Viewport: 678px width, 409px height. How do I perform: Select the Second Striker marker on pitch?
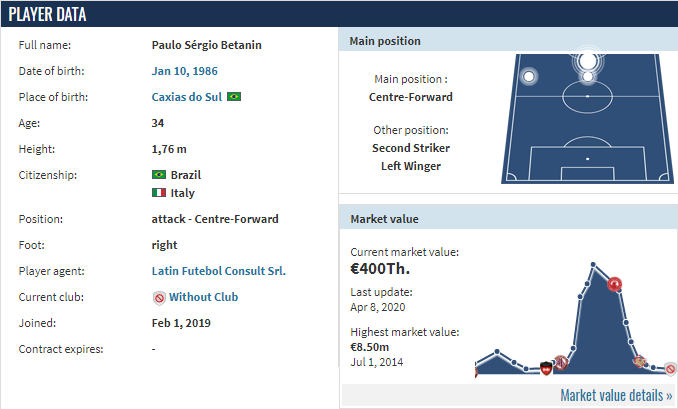588,77
